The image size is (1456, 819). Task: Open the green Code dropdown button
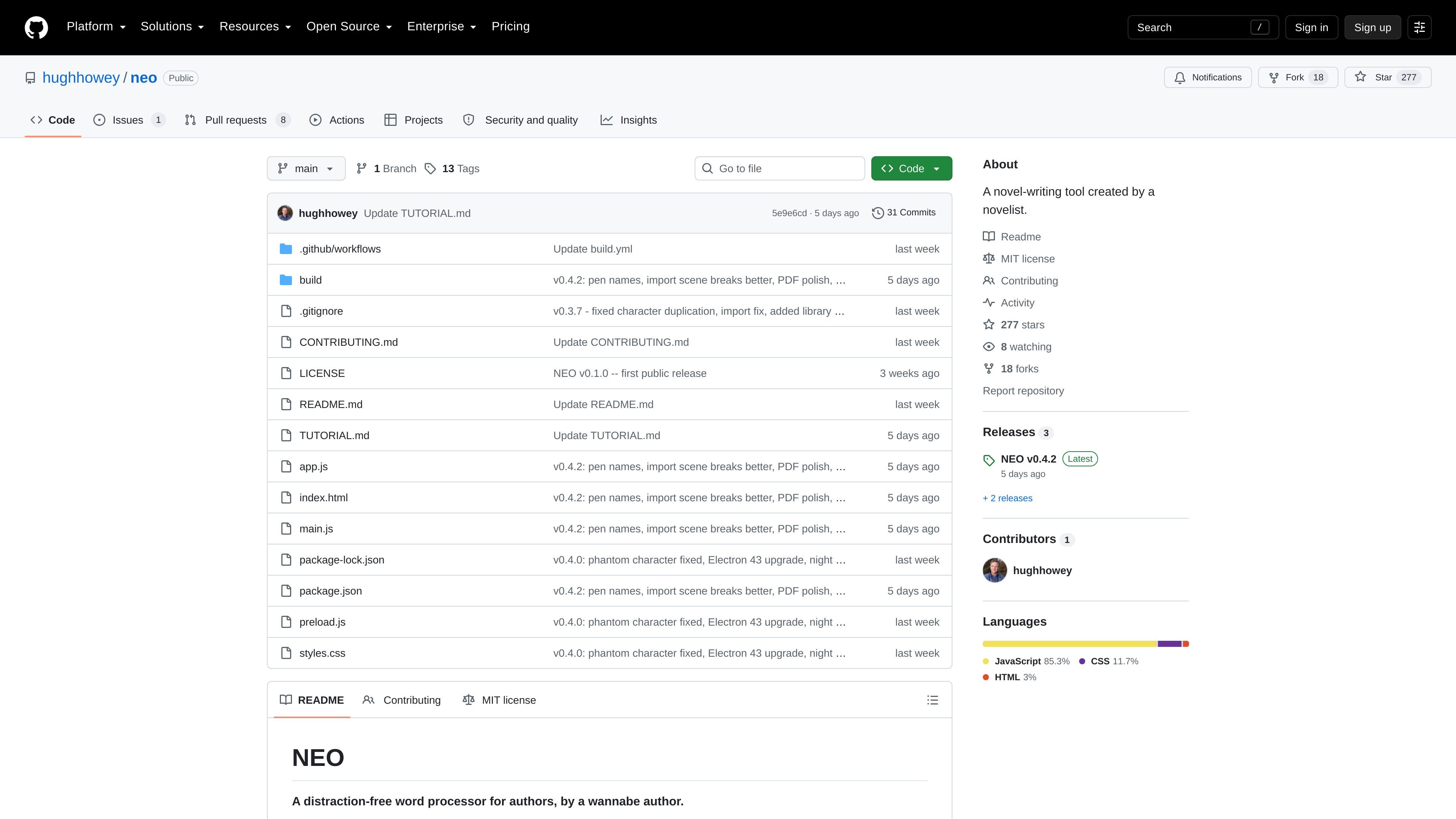(x=911, y=168)
